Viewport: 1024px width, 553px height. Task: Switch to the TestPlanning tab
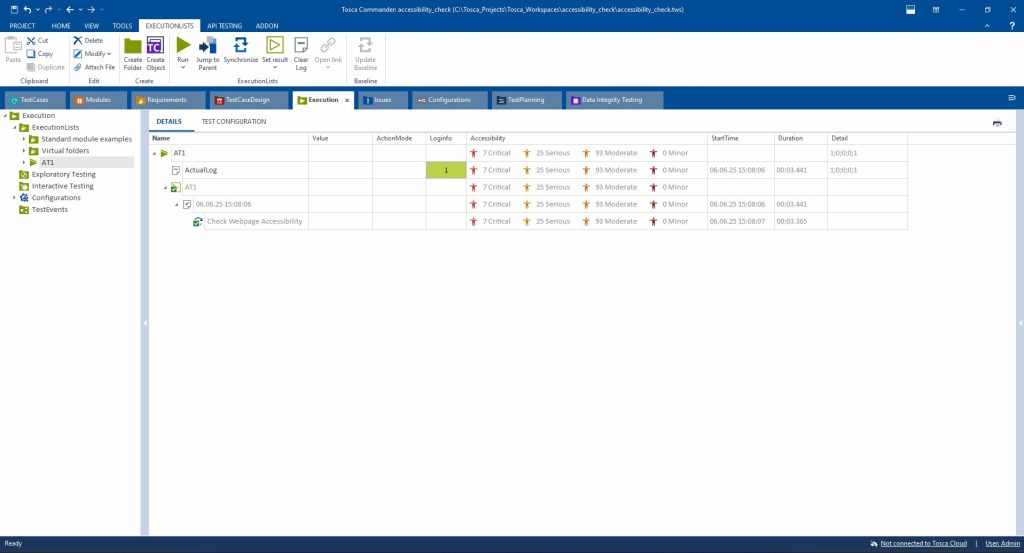526,100
